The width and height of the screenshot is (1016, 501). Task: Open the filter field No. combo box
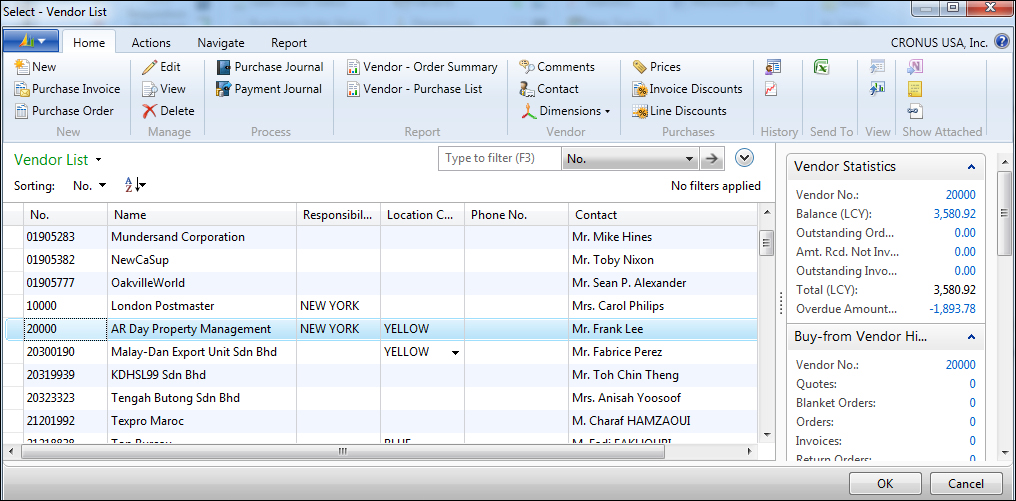tap(630, 159)
